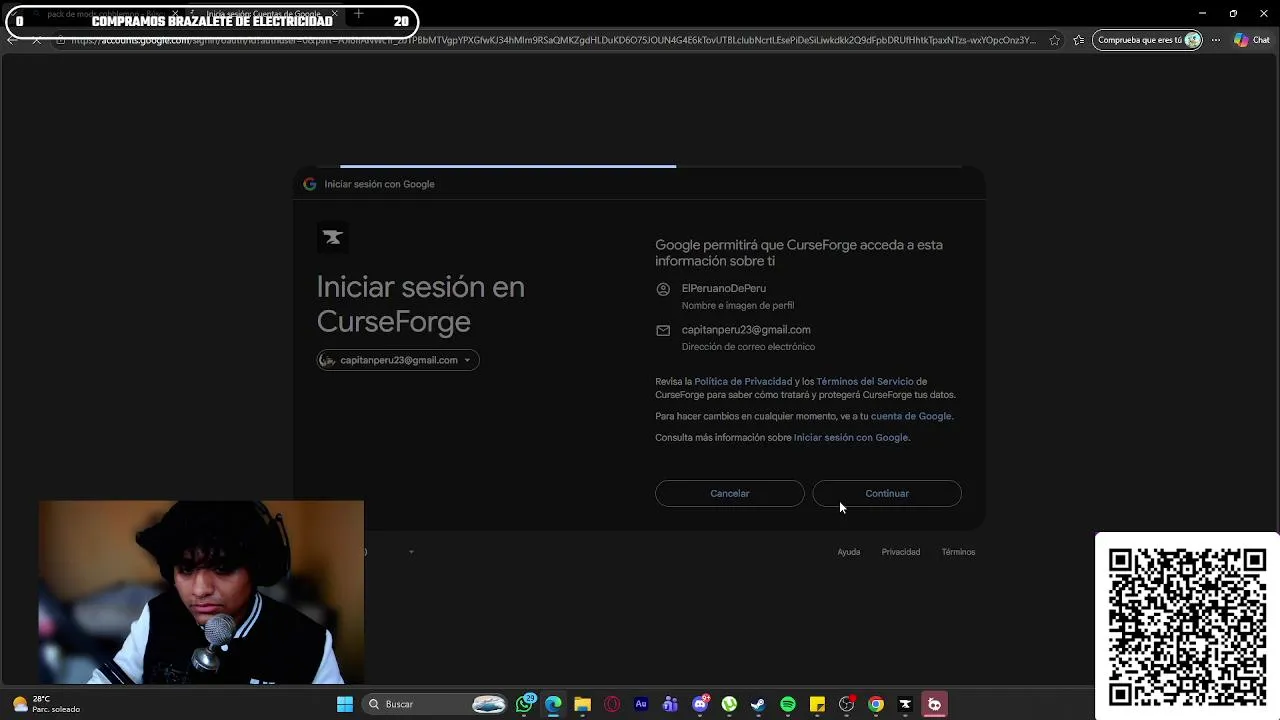
Task: Open File Explorer from the taskbar
Action: pyautogui.click(x=582, y=704)
